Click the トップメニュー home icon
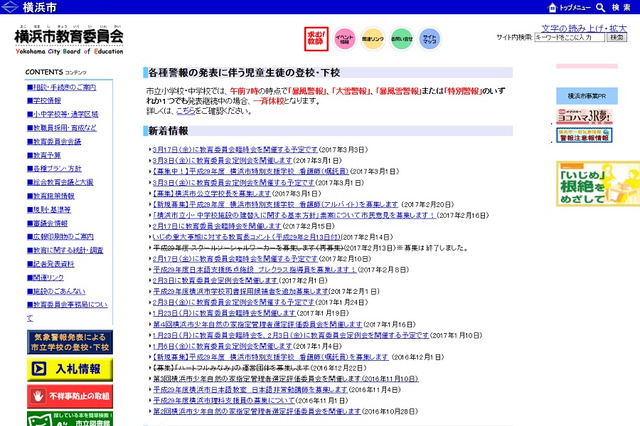The image size is (640, 426). [x=569, y=7]
